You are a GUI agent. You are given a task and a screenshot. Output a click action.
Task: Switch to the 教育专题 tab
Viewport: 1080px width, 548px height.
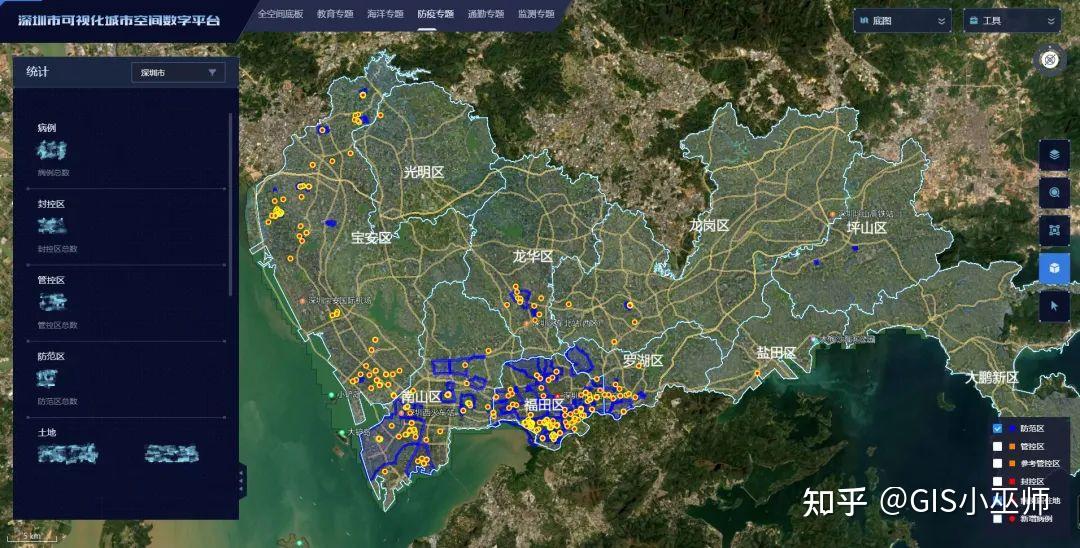(335, 14)
